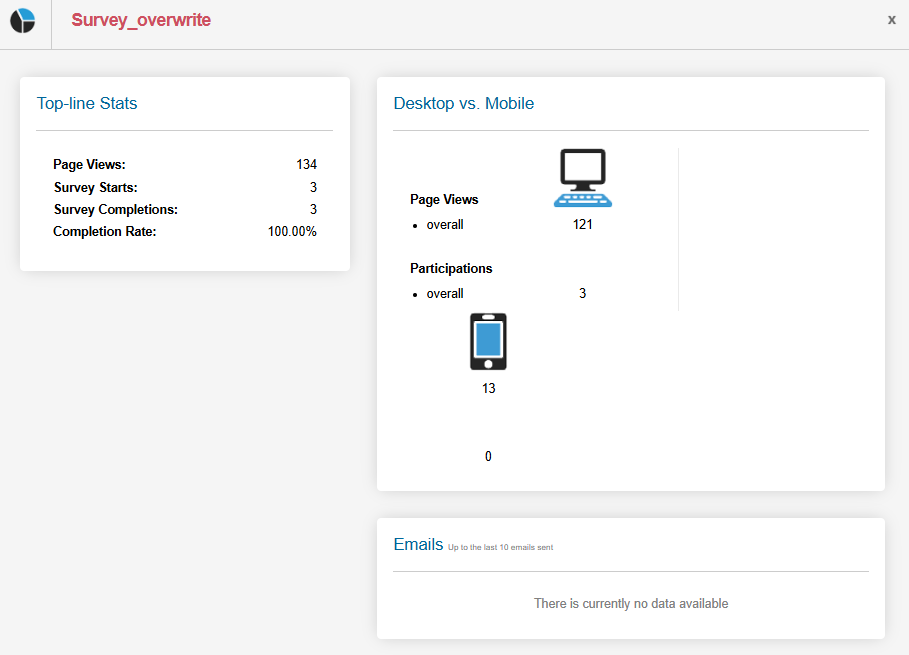The height and width of the screenshot is (655, 909).
Task: Click the mobile Page Views count 13
Action: pyautogui.click(x=487, y=388)
